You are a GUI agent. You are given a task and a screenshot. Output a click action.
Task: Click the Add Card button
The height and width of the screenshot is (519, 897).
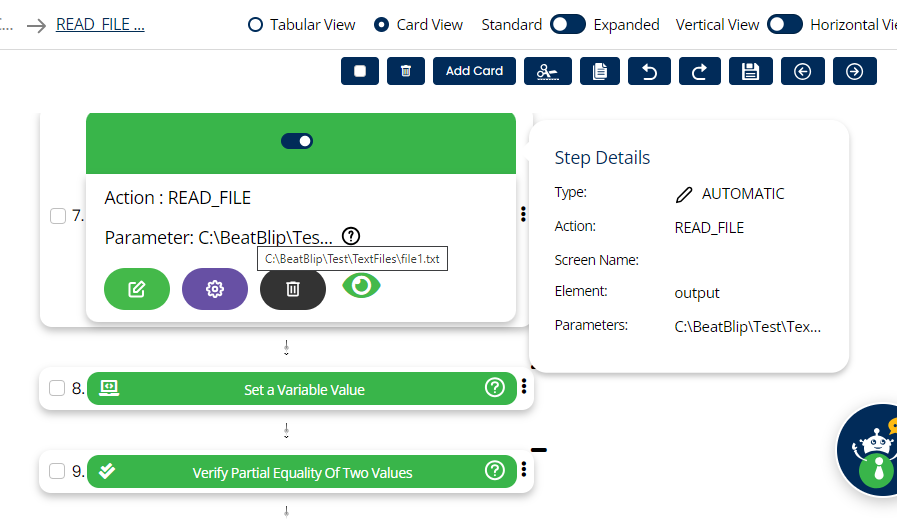[474, 71]
